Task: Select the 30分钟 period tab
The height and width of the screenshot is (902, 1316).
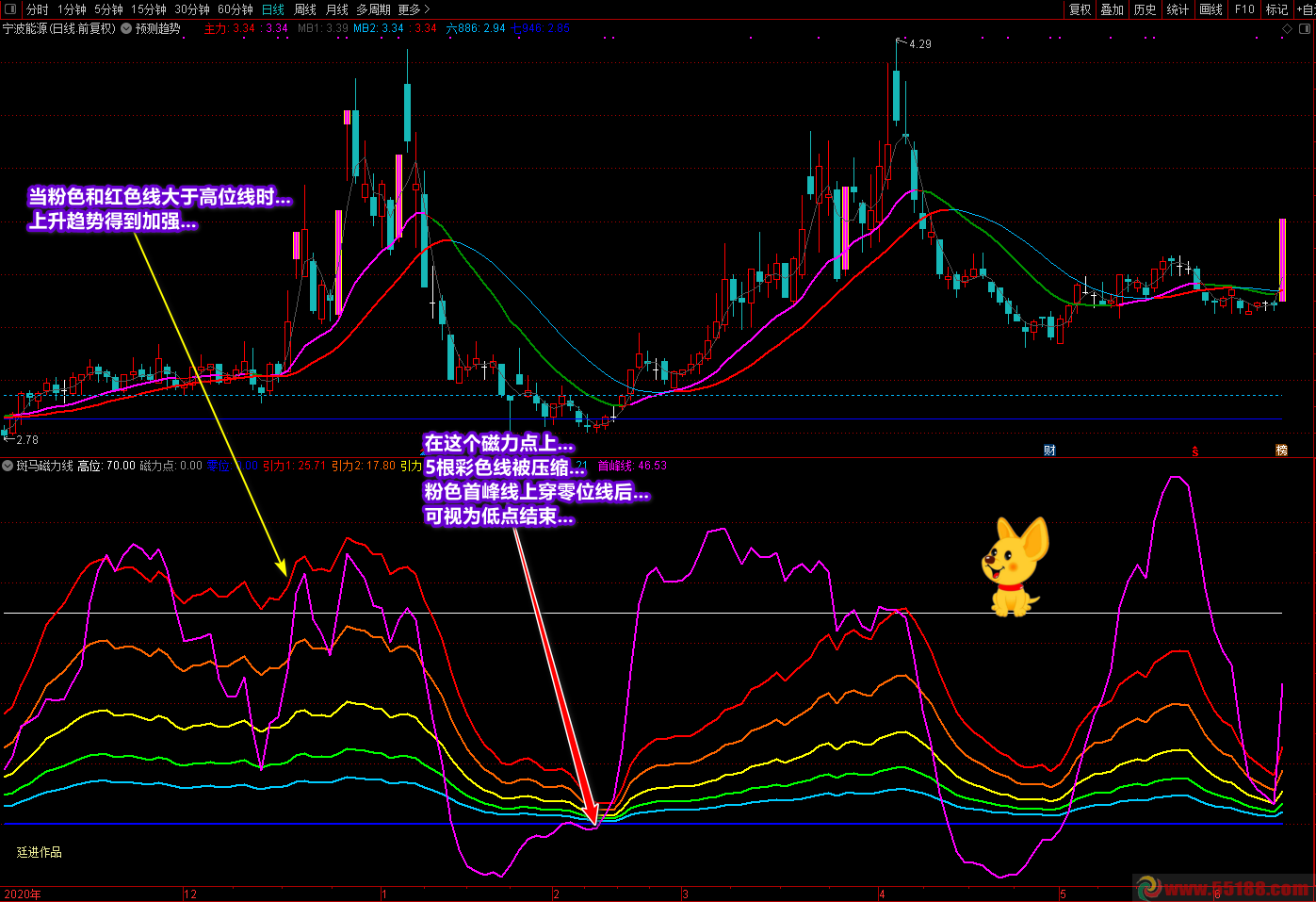Action: pyautogui.click(x=192, y=9)
